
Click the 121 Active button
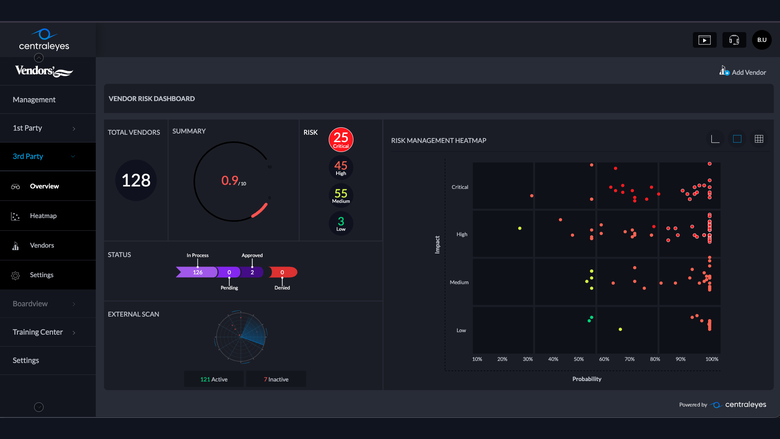pos(214,379)
